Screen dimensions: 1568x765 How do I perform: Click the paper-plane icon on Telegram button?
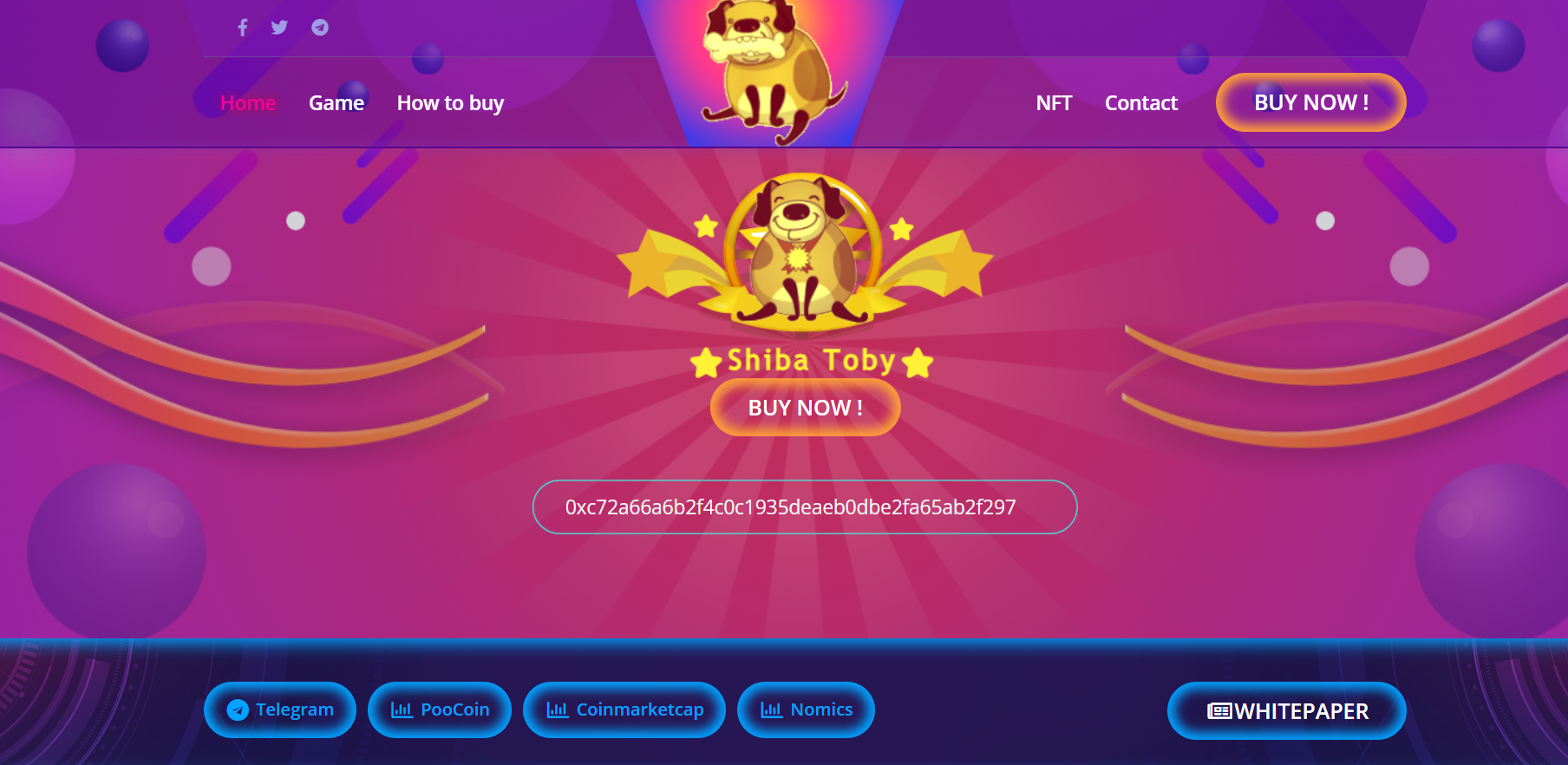point(238,710)
